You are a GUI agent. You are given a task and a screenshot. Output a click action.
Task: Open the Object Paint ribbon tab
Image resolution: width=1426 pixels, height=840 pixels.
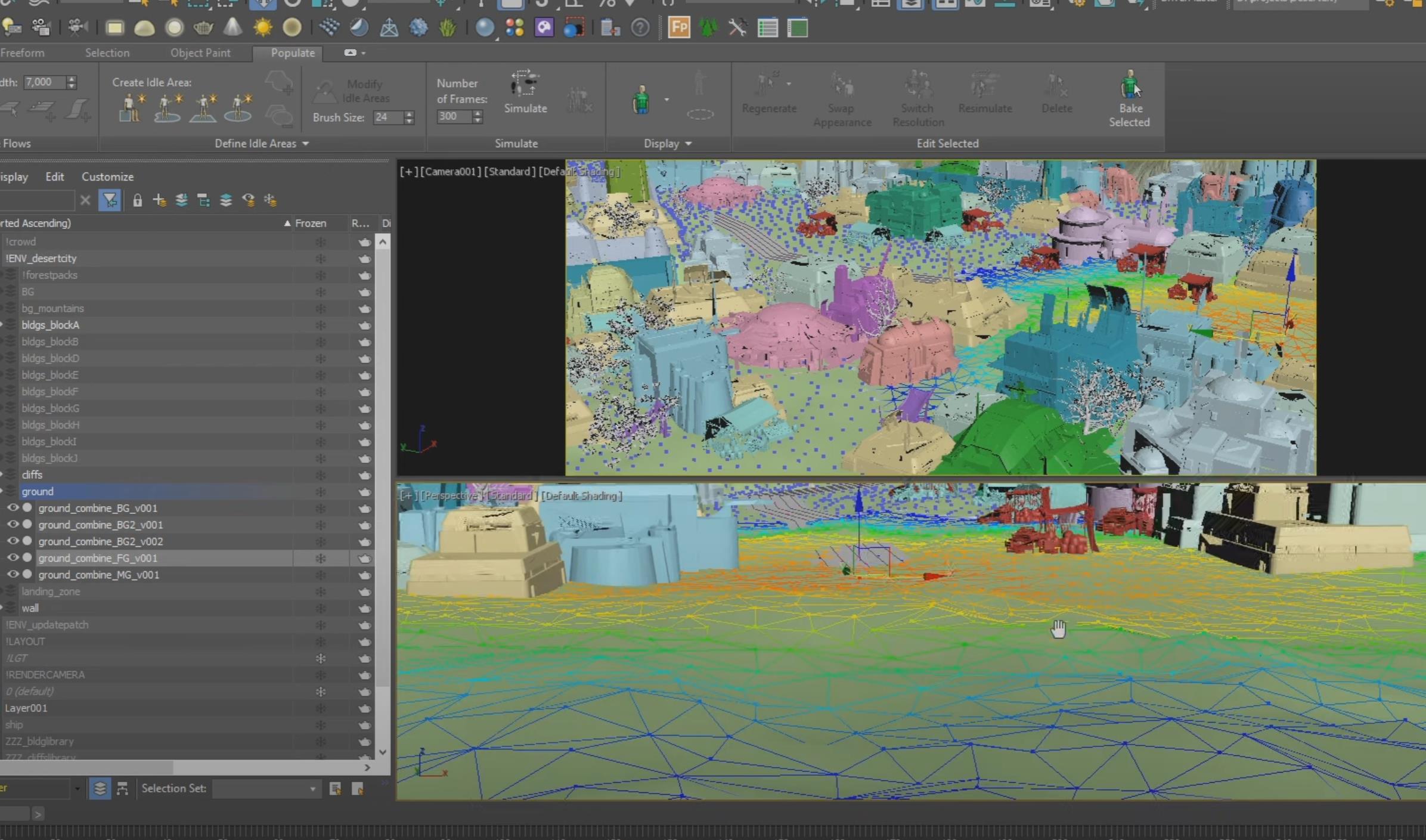[200, 52]
